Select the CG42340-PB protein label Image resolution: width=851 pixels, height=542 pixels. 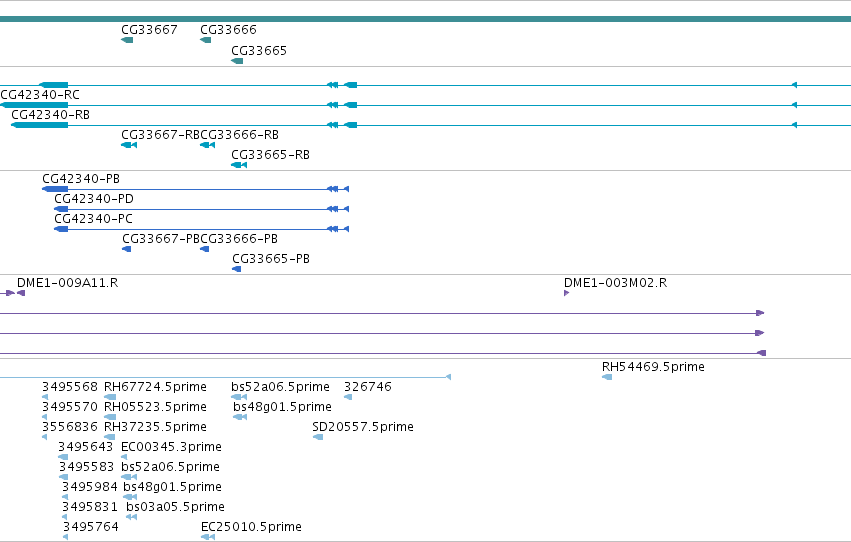[x=81, y=178]
